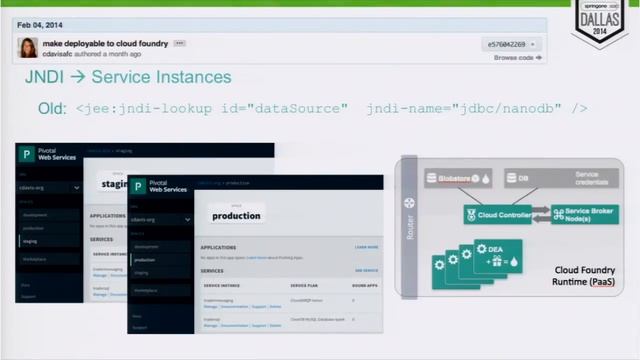Click the production space title heading
The image size is (640, 360).
(x=236, y=216)
